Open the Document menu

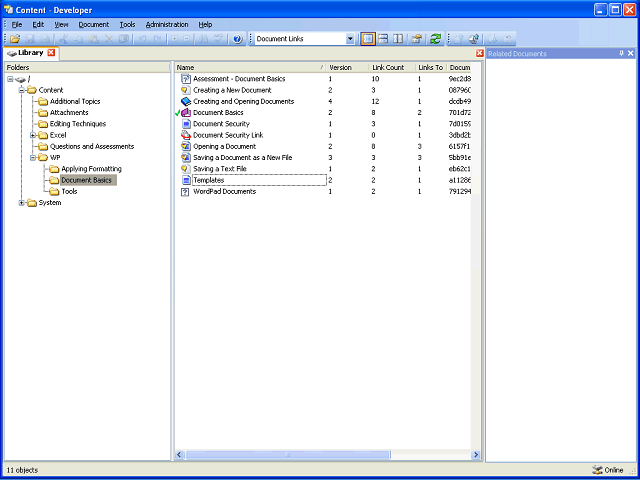click(94, 24)
